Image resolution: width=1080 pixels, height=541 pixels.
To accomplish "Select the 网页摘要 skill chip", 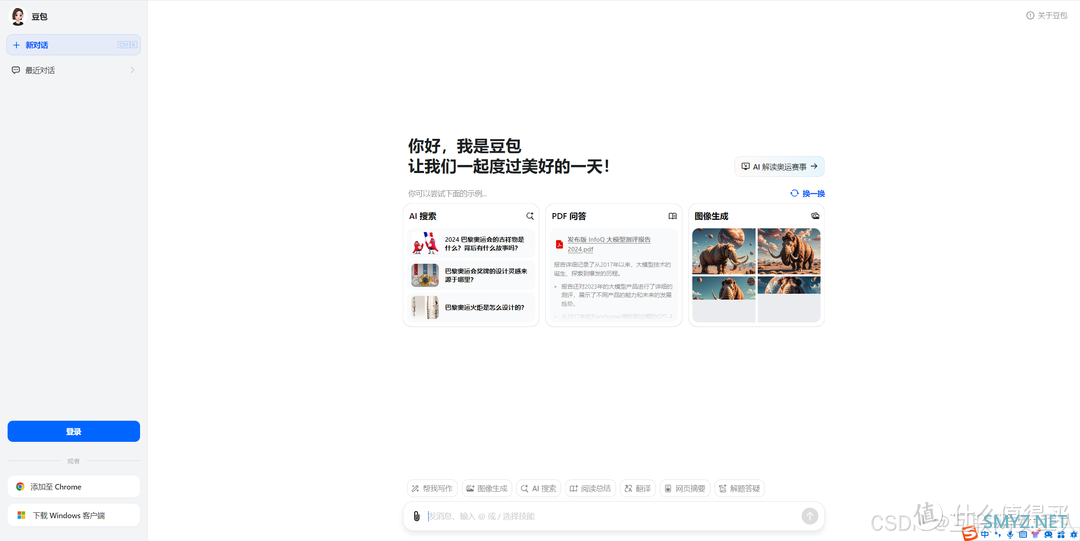I will pos(685,489).
